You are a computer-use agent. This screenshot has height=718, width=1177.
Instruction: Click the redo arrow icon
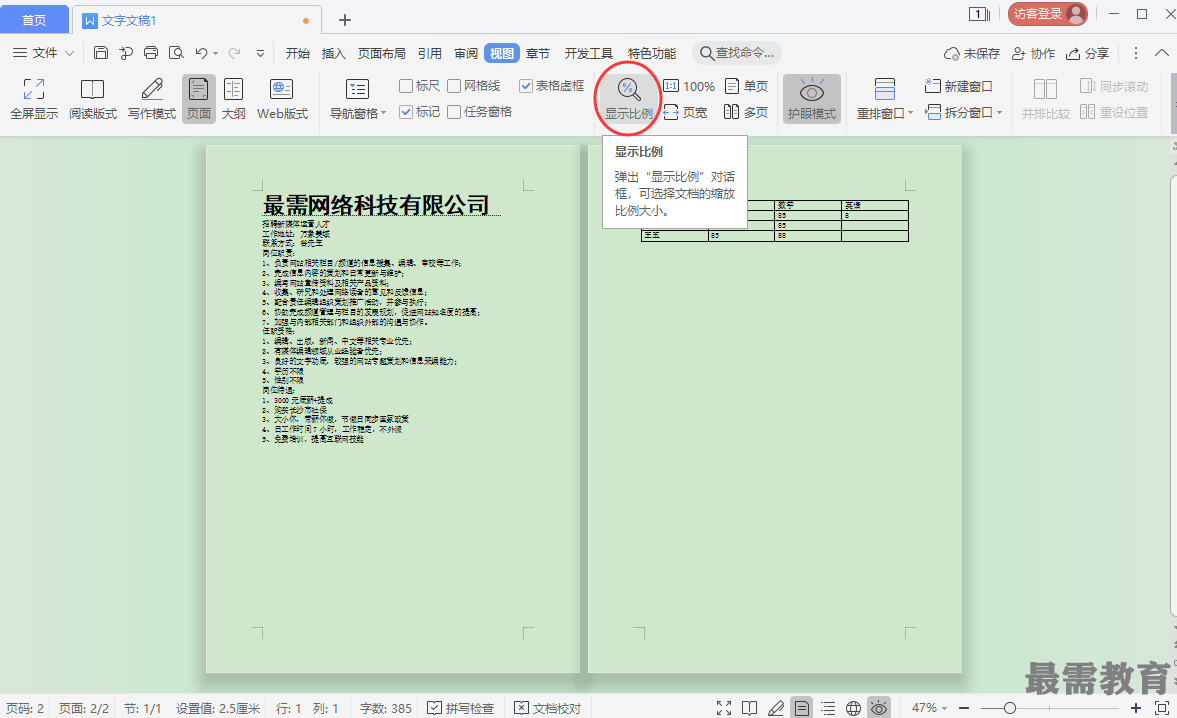[x=235, y=53]
